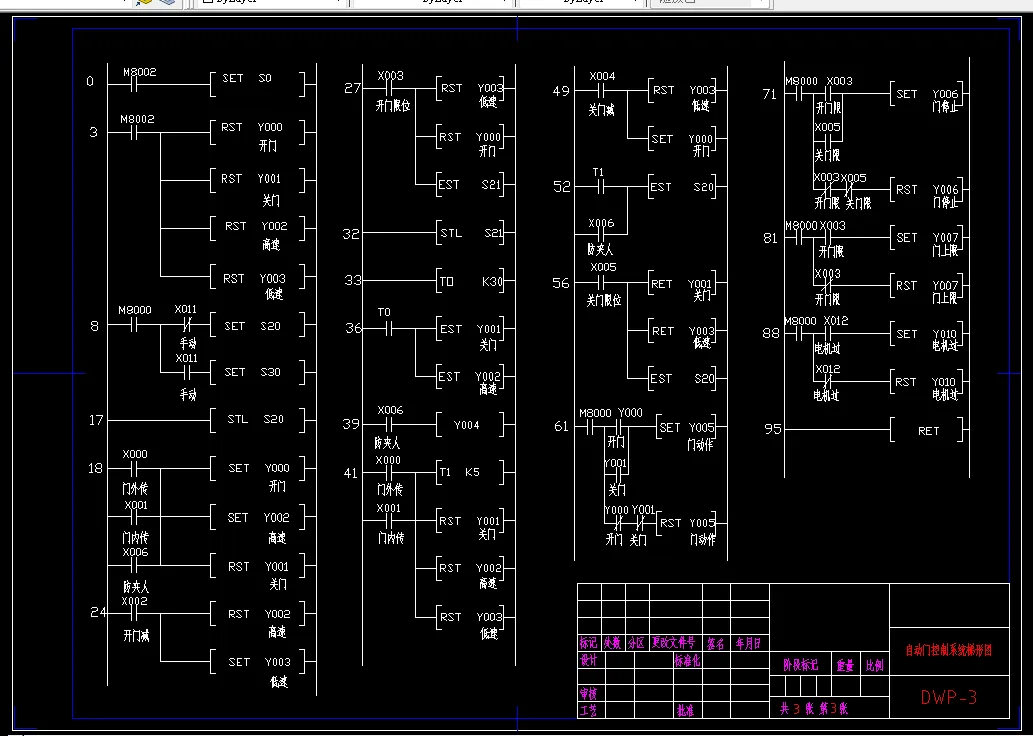Viewport: 1033px width, 736px height.
Task: Select the EST Y002 instruction
Action: point(470,377)
